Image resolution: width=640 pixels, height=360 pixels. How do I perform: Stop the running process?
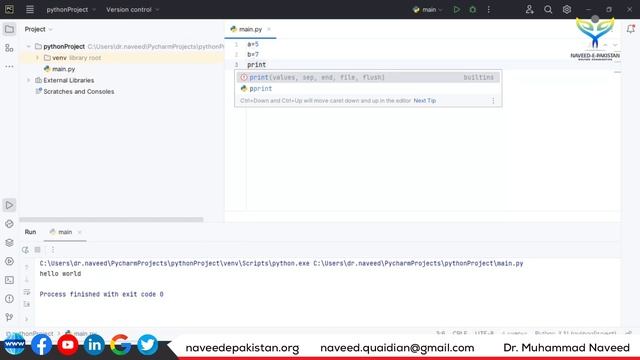click(38, 250)
